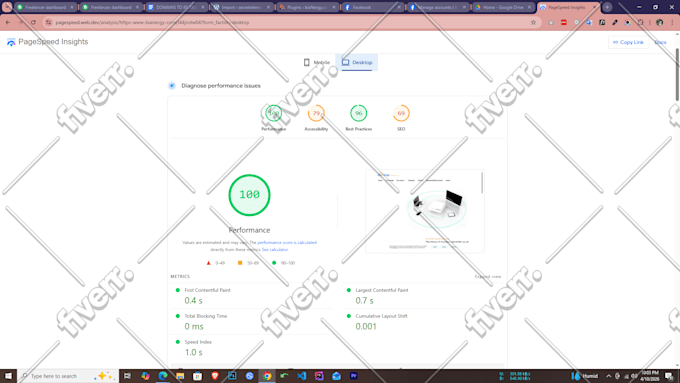Switch to first Freelancer dashboard tab

pyautogui.click(x=45, y=7)
